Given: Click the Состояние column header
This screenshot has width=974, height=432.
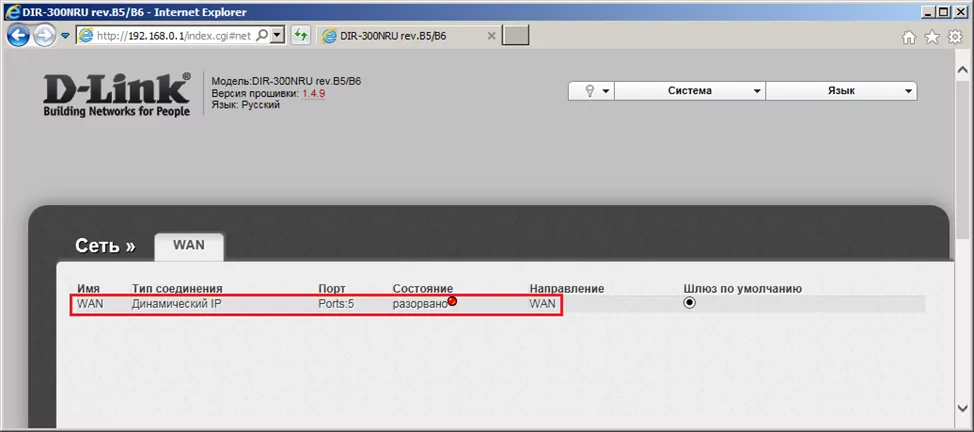Looking at the screenshot, I should coord(423,289).
